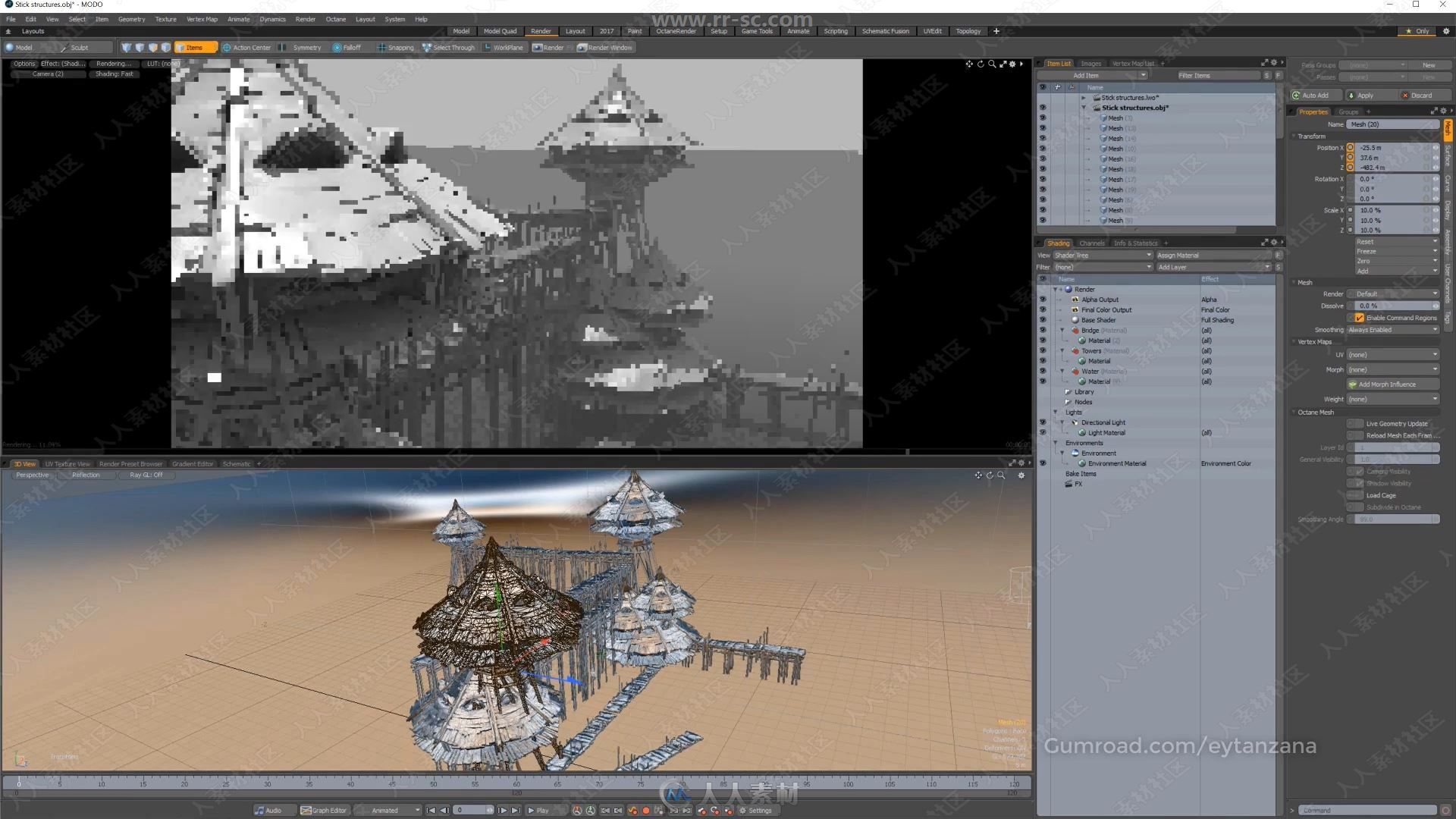Open the Render Window

pos(604,47)
